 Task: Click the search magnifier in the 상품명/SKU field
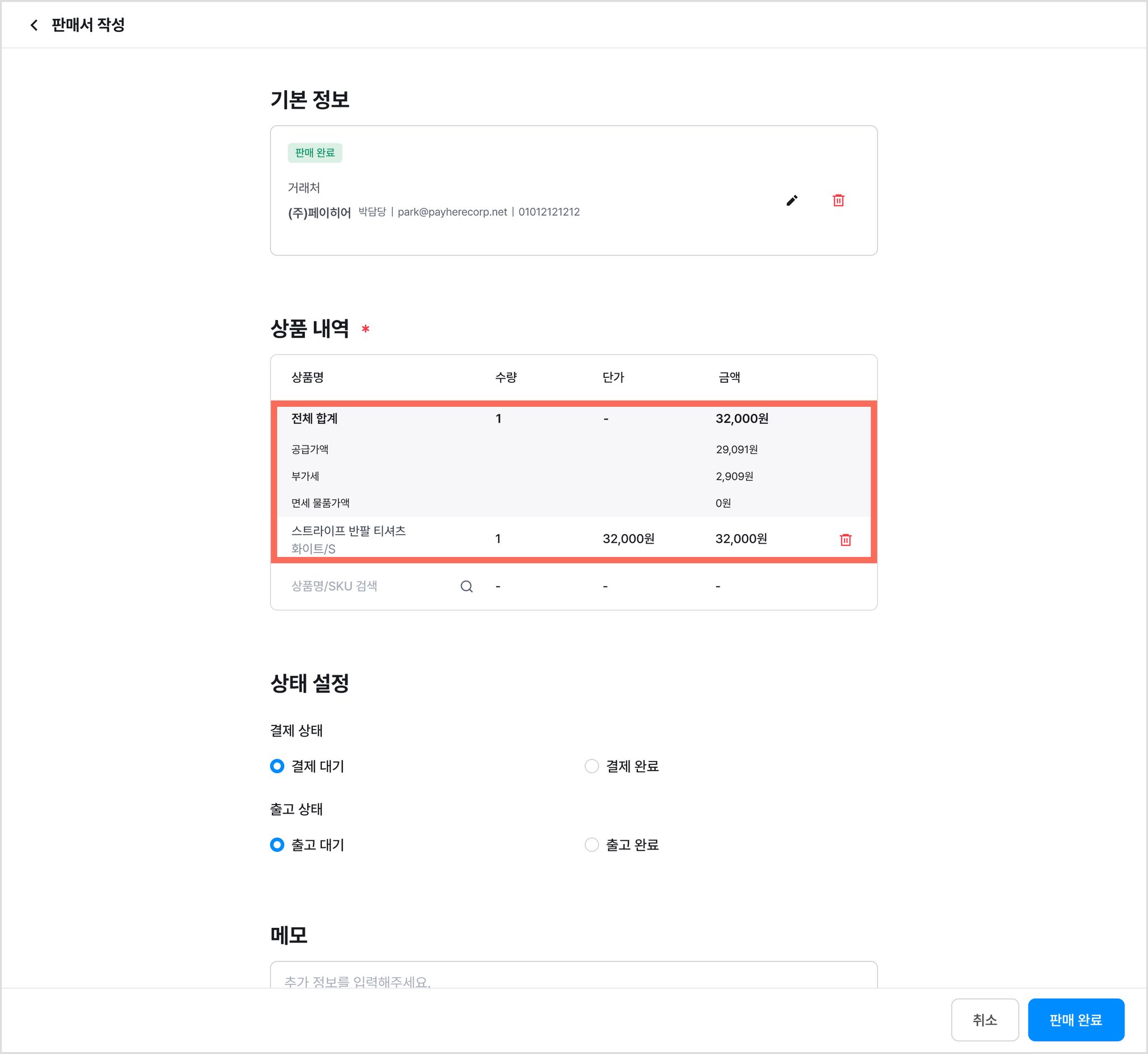[x=466, y=586]
